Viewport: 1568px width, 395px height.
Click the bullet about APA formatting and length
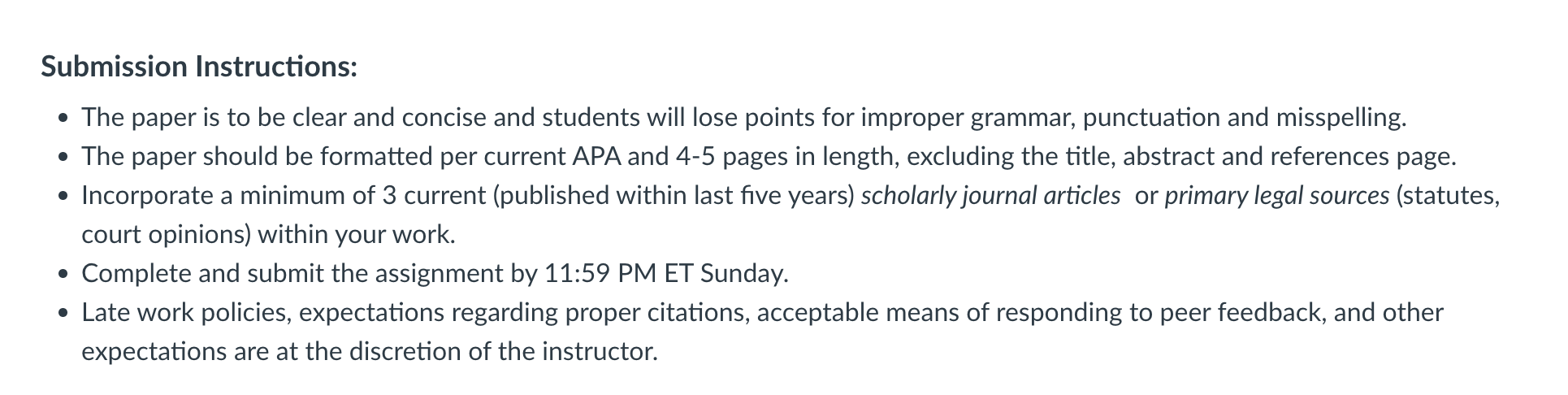(x=769, y=156)
